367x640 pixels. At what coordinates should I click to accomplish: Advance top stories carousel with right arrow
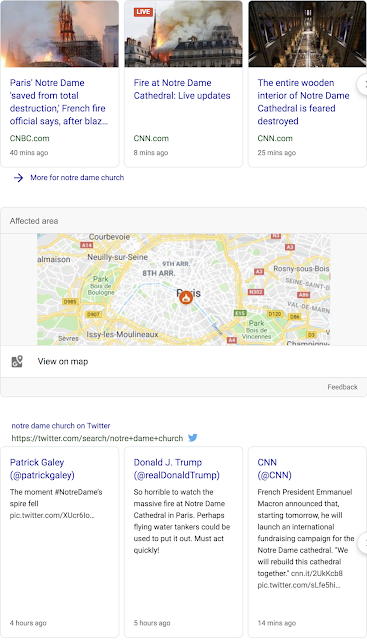(x=363, y=84)
